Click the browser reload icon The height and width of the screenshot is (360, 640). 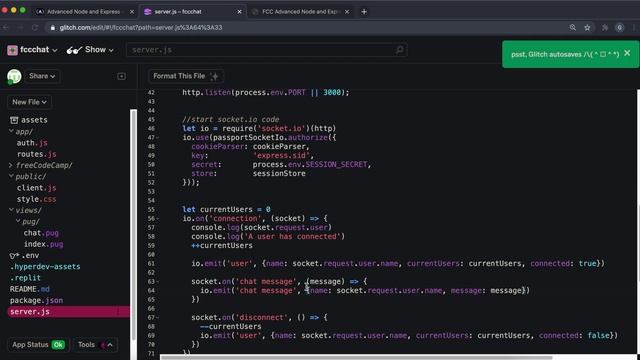click(35, 27)
